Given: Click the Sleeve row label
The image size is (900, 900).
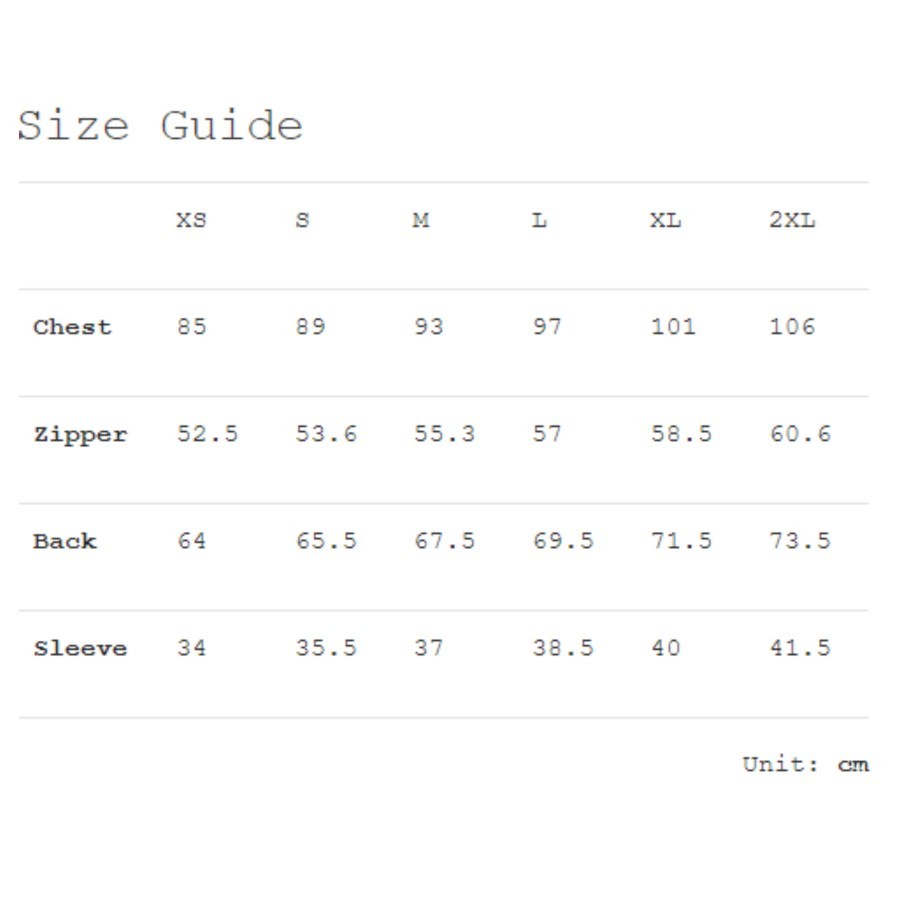Looking at the screenshot, I should 80,648.
